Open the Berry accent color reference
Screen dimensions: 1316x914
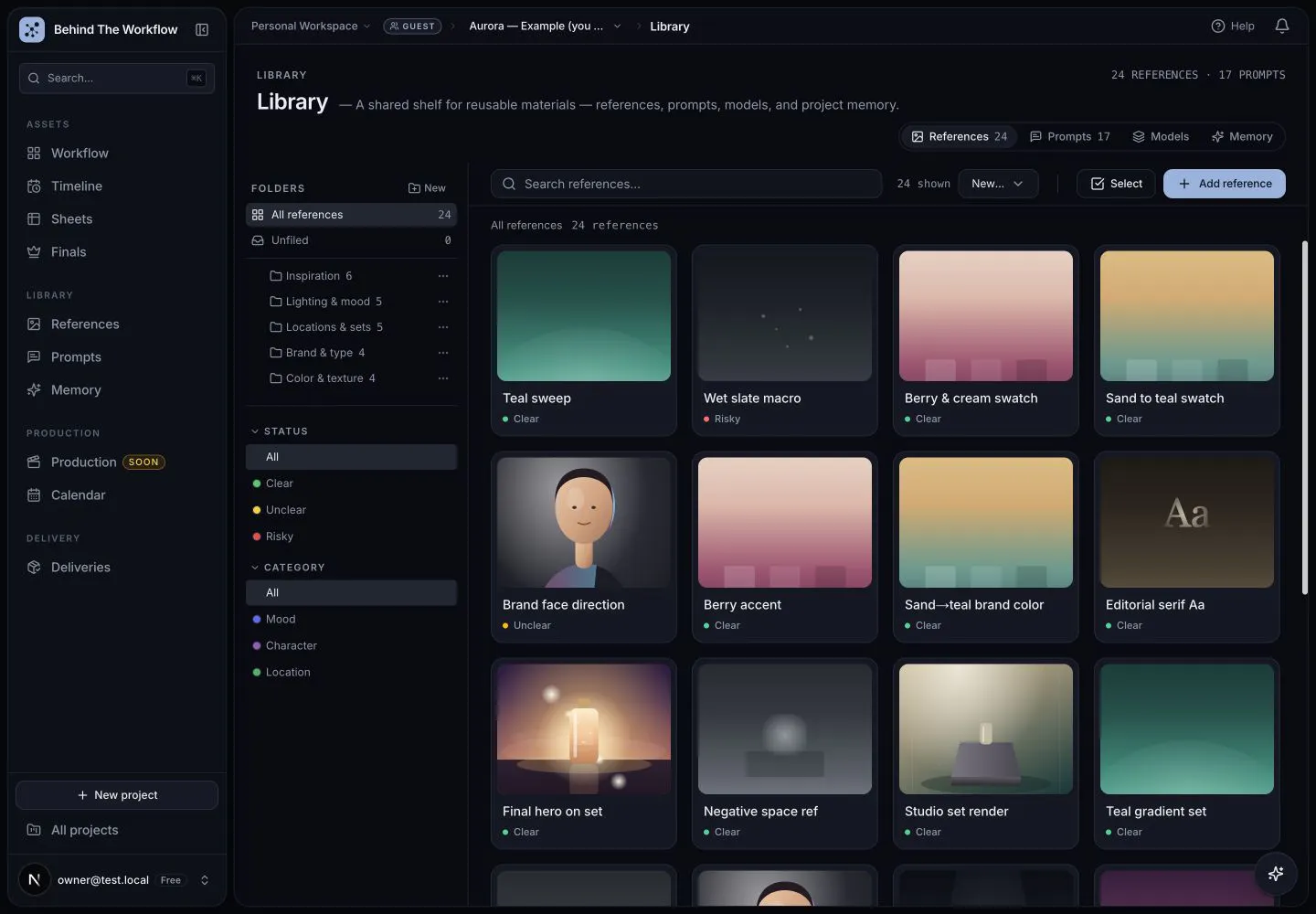coord(785,547)
